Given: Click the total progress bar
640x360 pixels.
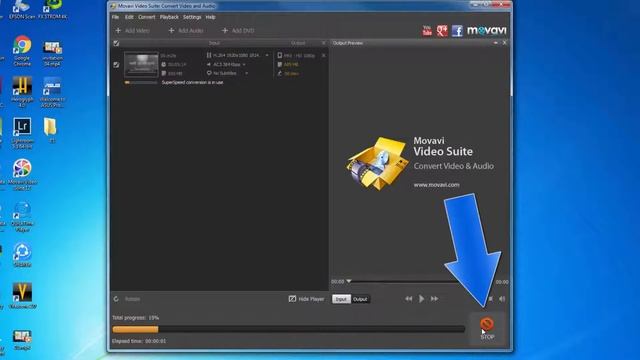Looking at the screenshot, I should 289,329.
